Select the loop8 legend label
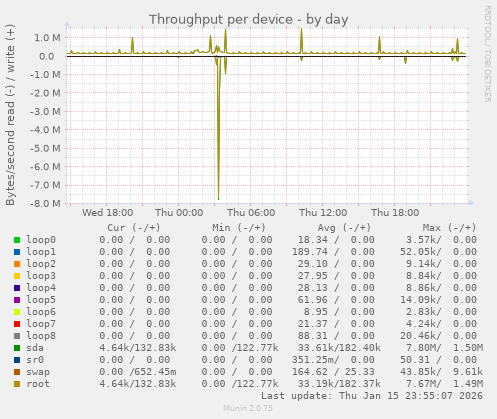The height and width of the screenshot is (419, 497). coord(41,336)
